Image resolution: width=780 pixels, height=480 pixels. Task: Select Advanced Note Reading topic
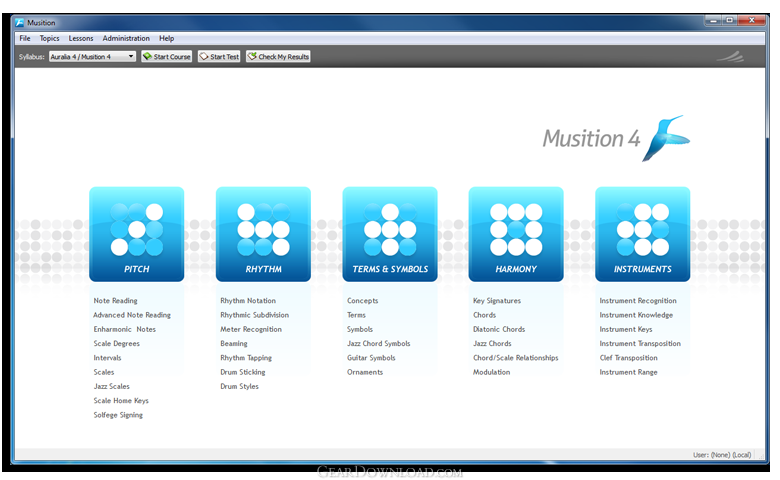[132, 315]
